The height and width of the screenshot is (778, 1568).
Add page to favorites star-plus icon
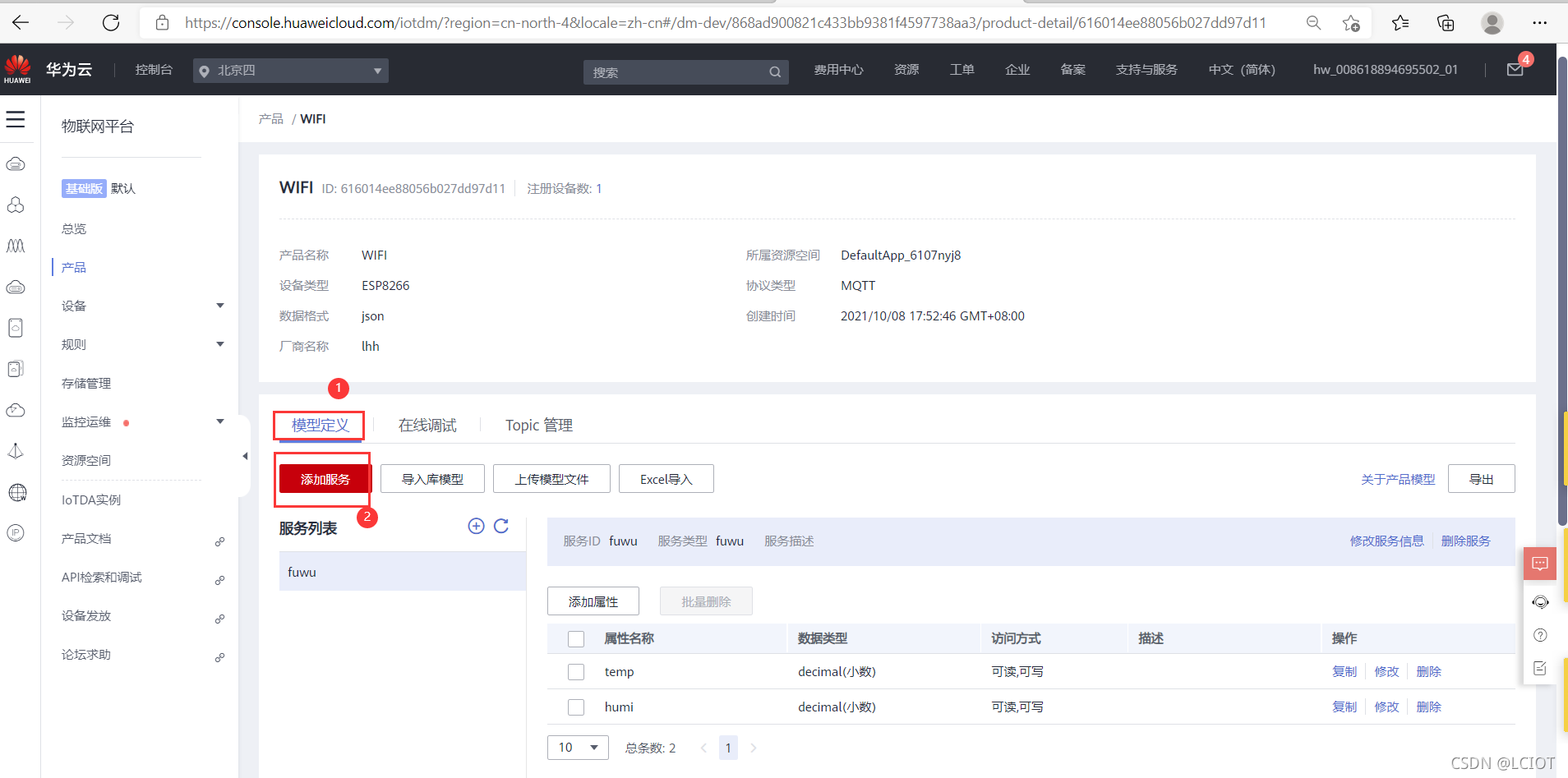coord(1351,23)
